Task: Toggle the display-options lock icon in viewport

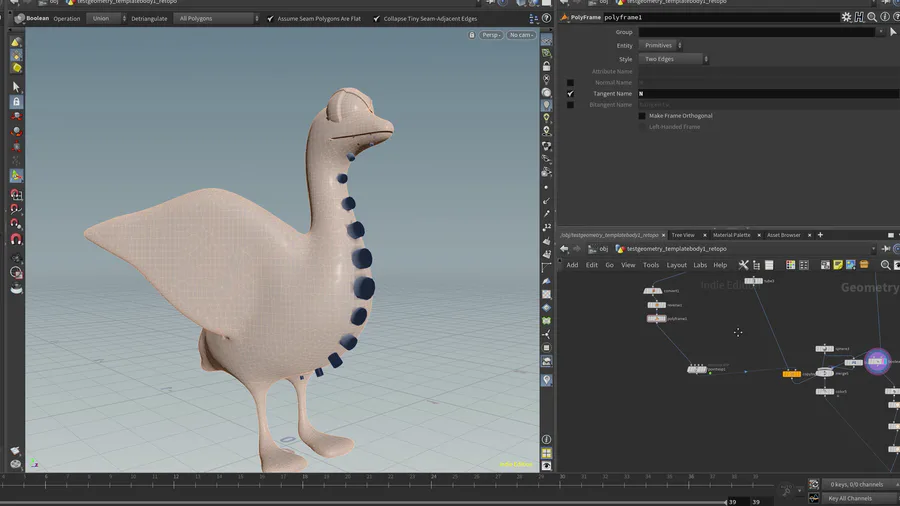Action: click(546, 67)
